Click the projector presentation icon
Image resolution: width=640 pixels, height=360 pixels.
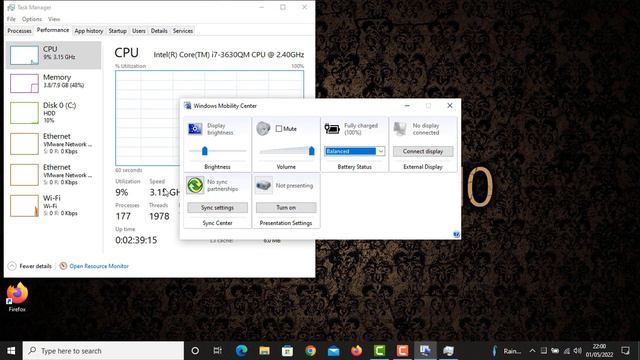(x=263, y=185)
